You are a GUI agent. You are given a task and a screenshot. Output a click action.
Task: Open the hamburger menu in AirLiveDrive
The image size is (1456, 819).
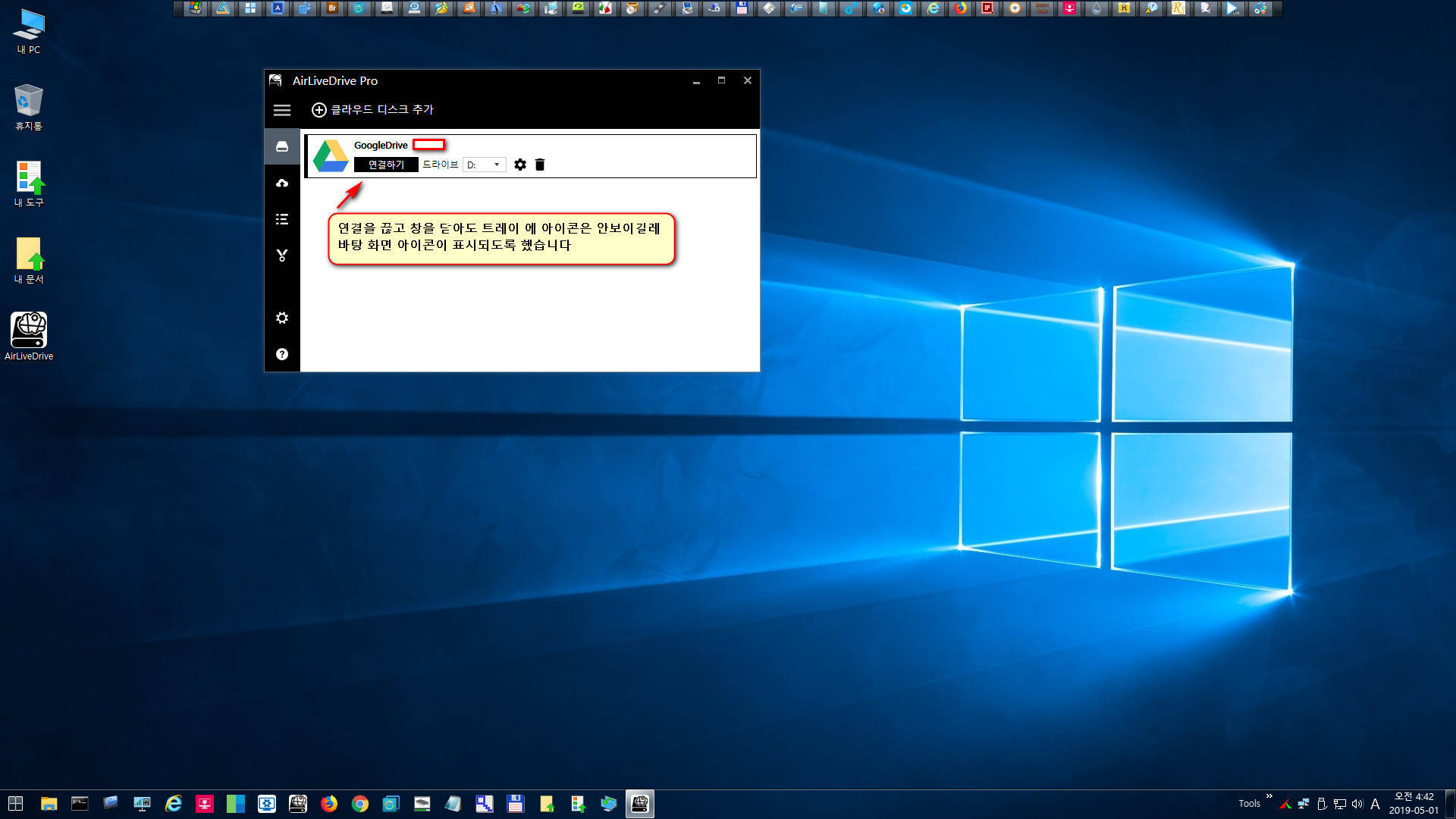[282, 110]
